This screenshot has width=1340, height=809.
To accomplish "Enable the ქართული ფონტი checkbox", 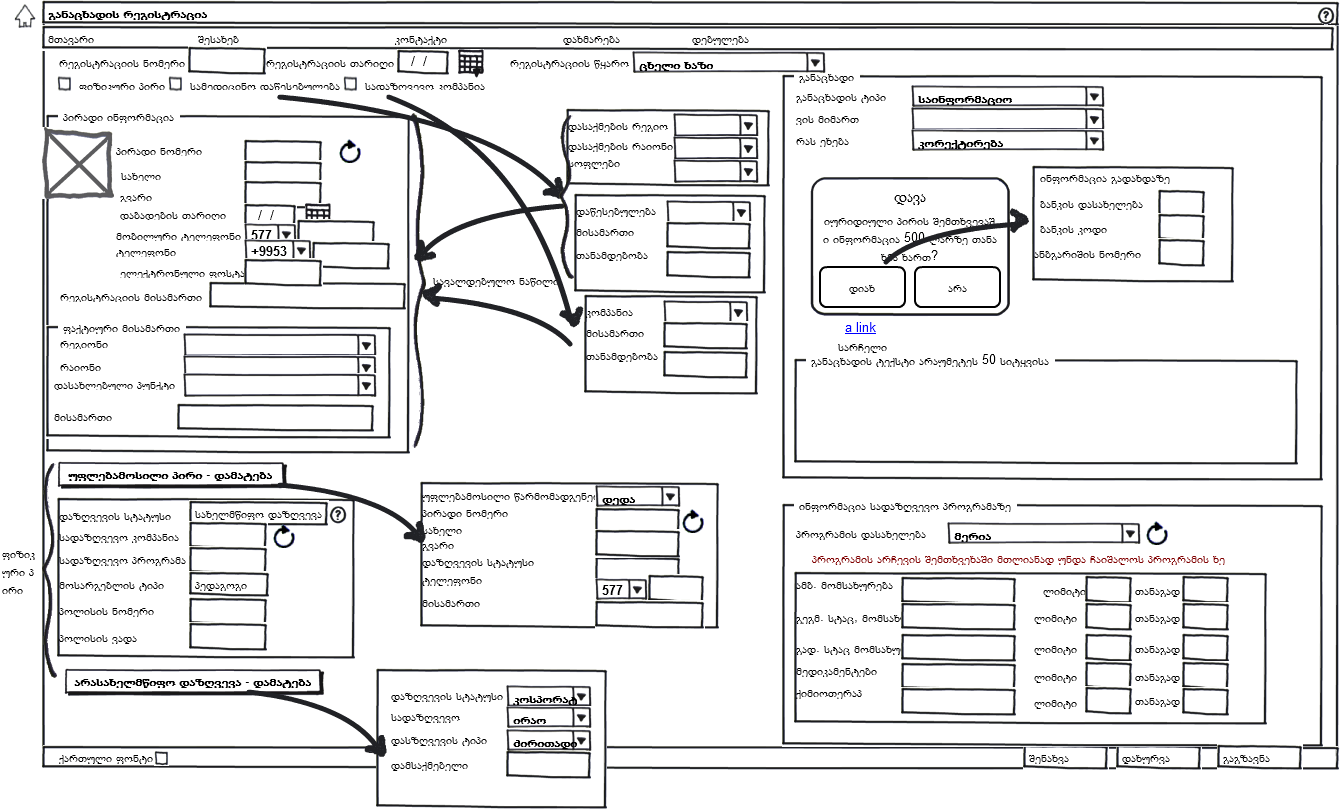I will [162, 758].
